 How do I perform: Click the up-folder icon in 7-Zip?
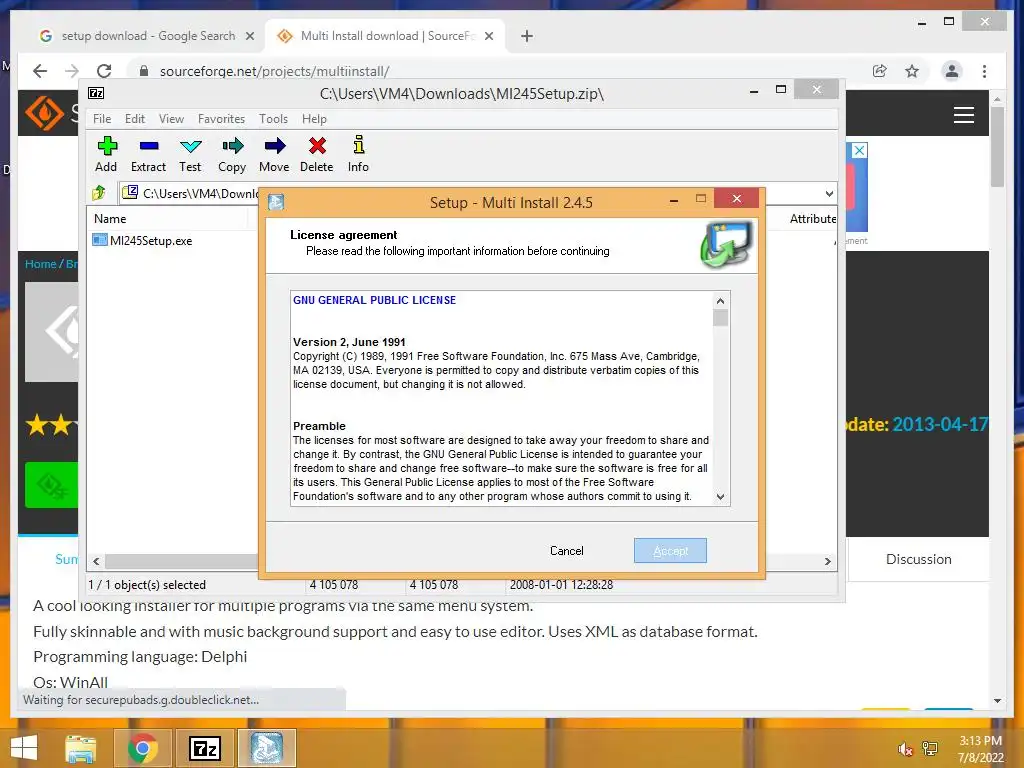click(x=99, y=193)
